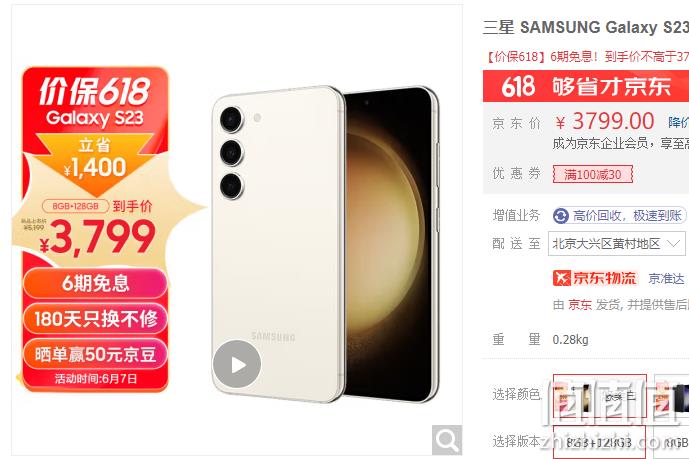Click the 618 够省才京东 banner

click(x=586, y=86)
